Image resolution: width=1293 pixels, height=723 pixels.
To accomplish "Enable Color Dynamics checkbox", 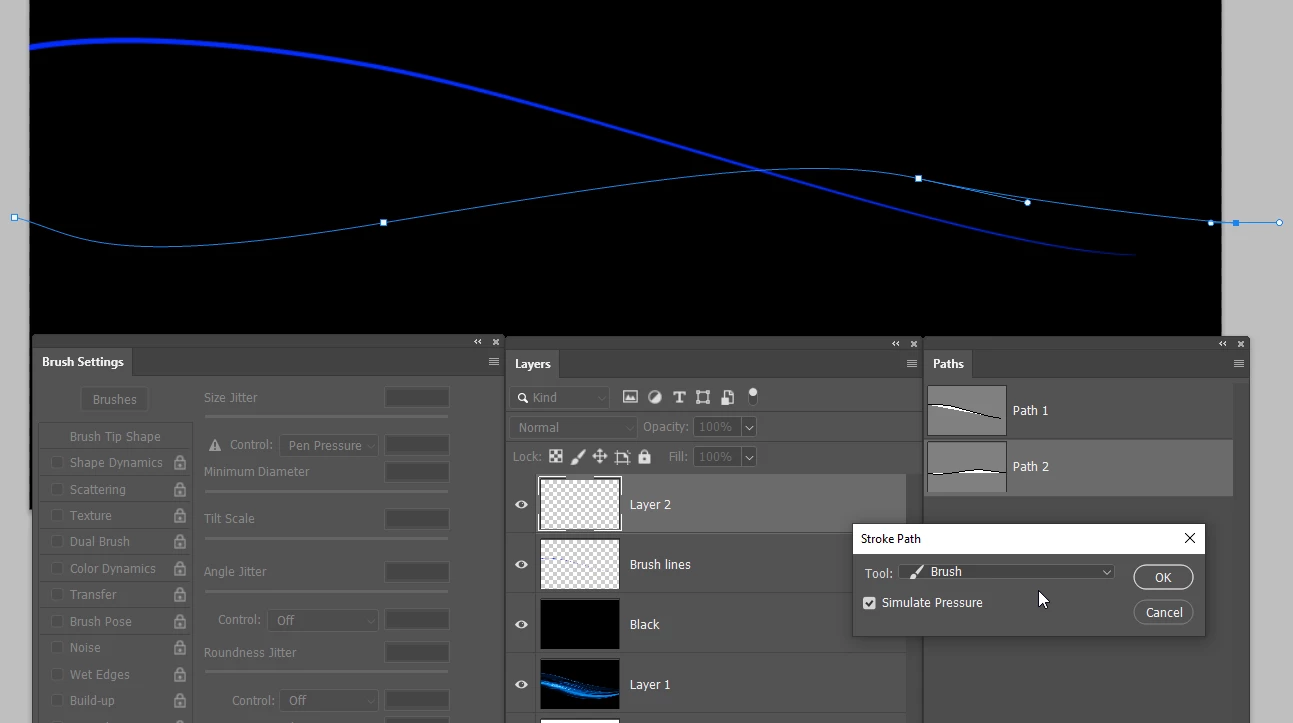I will 57,569.
